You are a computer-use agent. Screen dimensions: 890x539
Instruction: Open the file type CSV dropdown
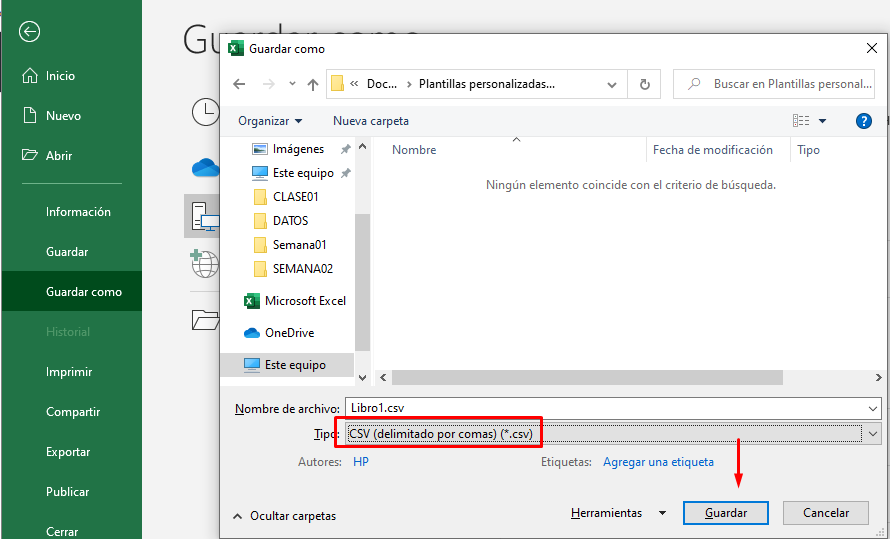click(x=604, y=433)
